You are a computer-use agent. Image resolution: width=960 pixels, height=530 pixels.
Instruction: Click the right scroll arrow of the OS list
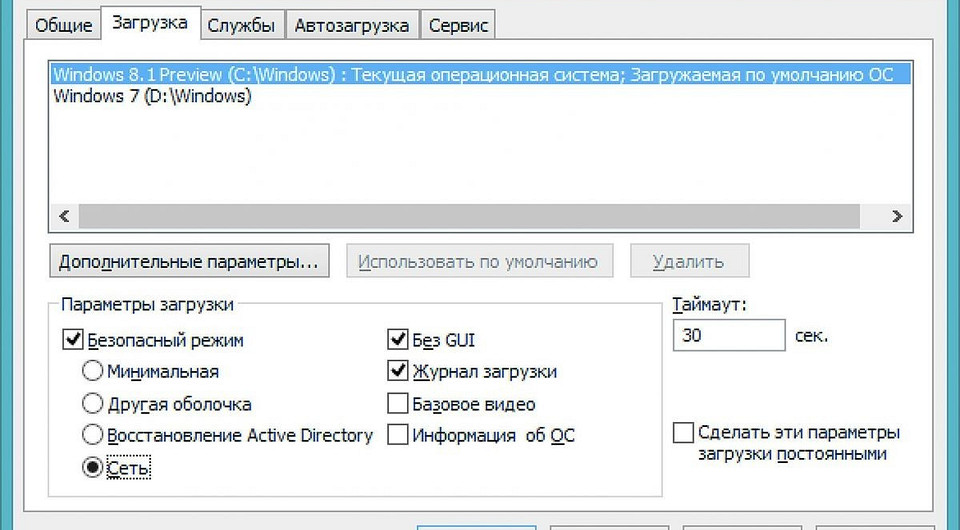point(897,216)
